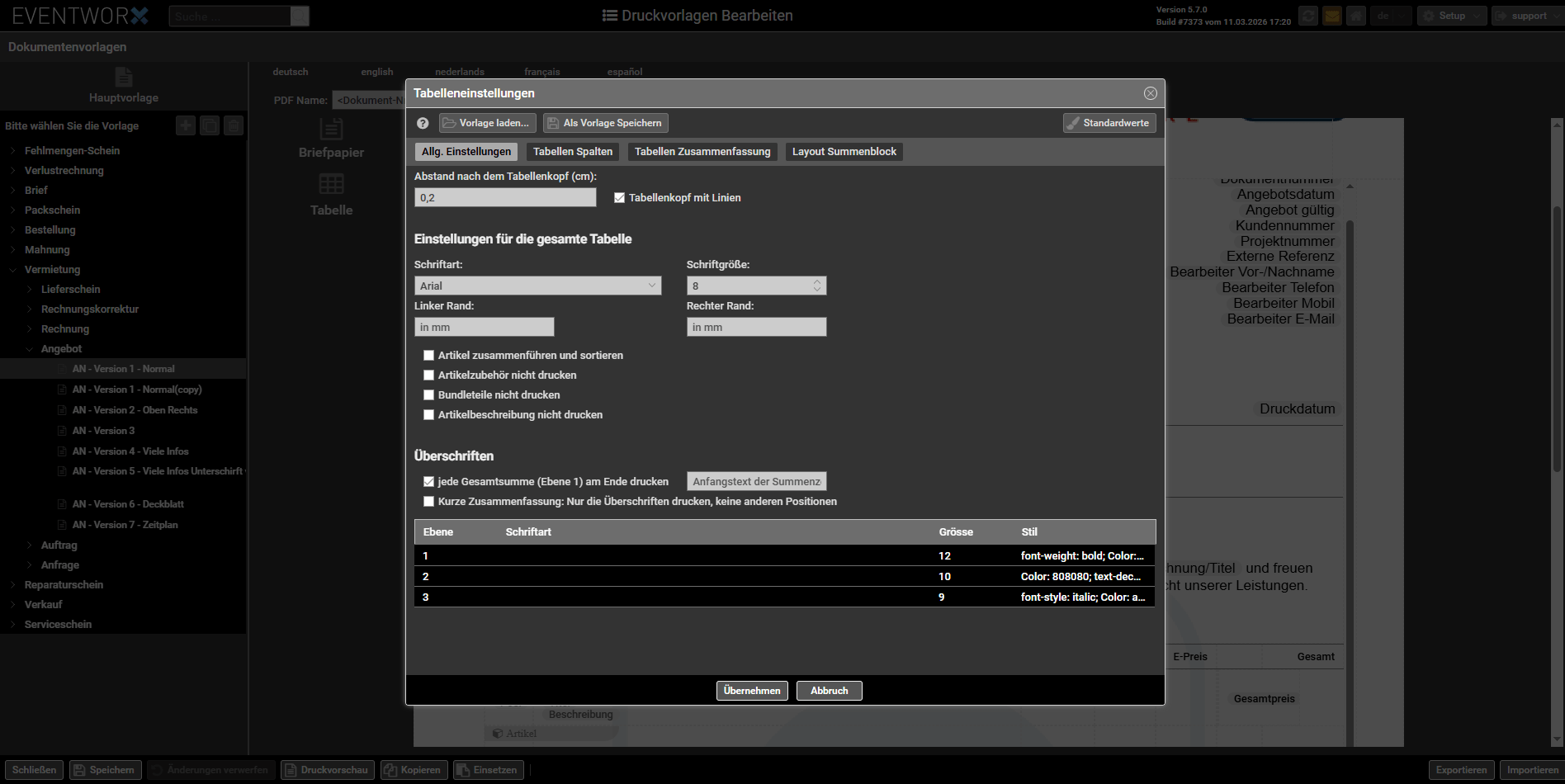Viewport: 1565px width, 784px height.
Task: Expand the Auftrag tree node
Action: [31, 545]
